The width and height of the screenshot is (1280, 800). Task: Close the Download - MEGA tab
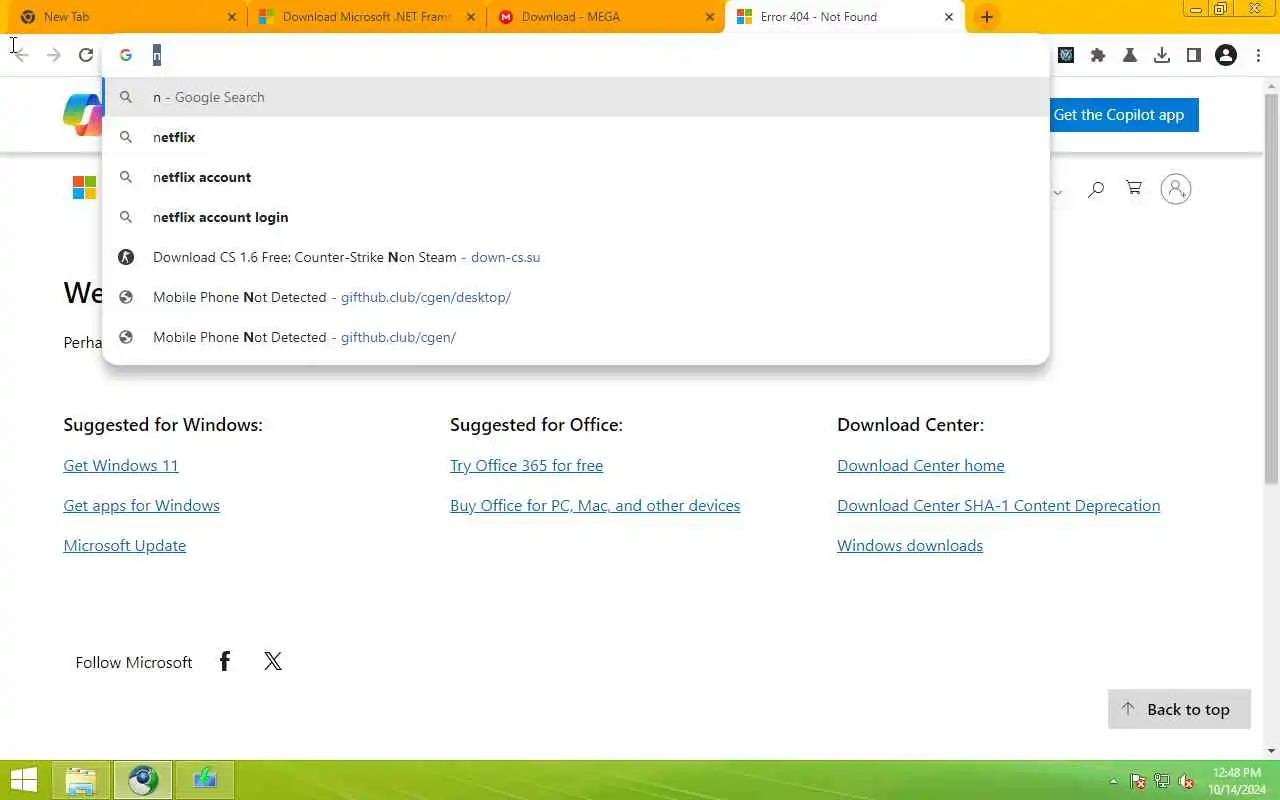coord(710,17)
